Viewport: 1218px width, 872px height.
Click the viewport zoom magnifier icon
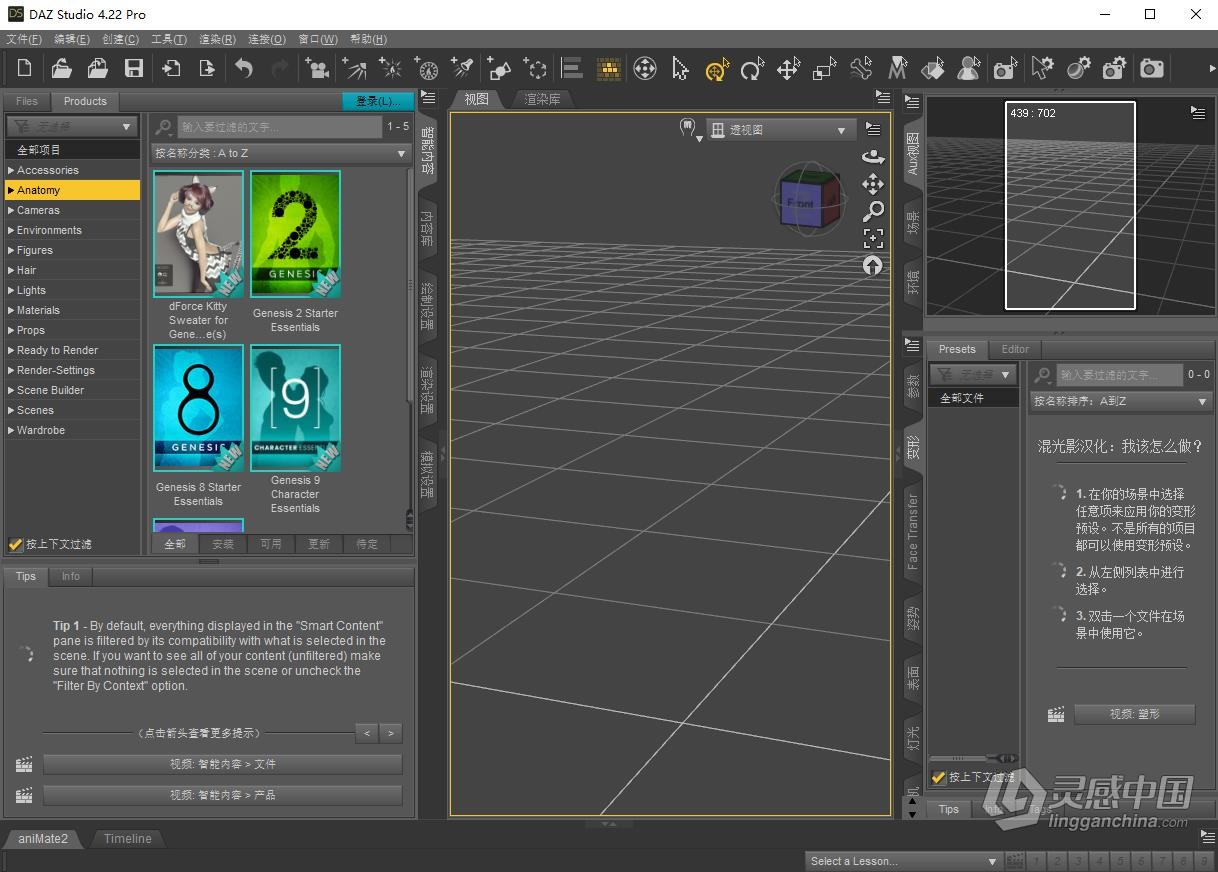(x=874, y=211)
